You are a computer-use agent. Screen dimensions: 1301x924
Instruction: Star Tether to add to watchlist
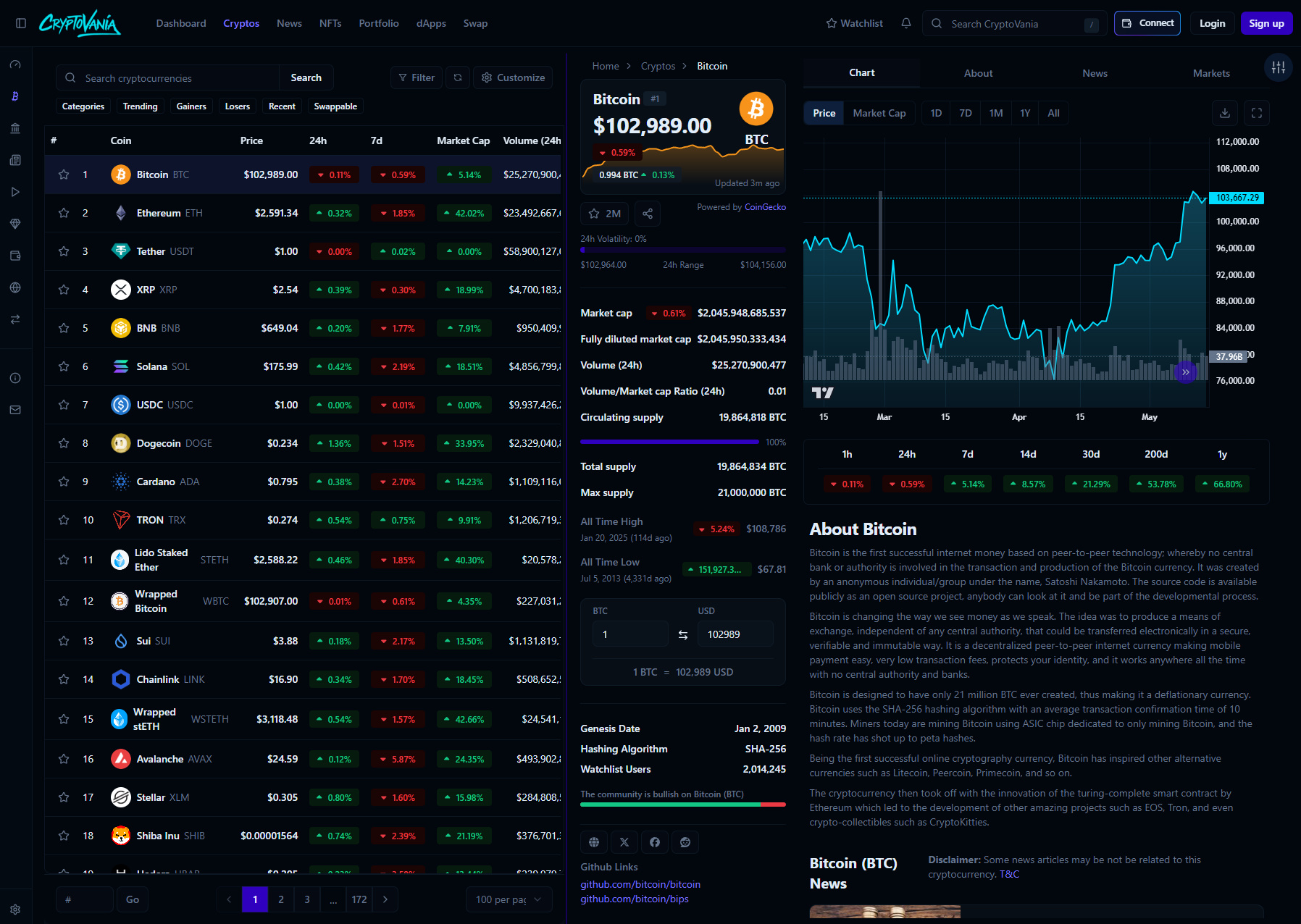pyautogui.click(x=64, y=251)
